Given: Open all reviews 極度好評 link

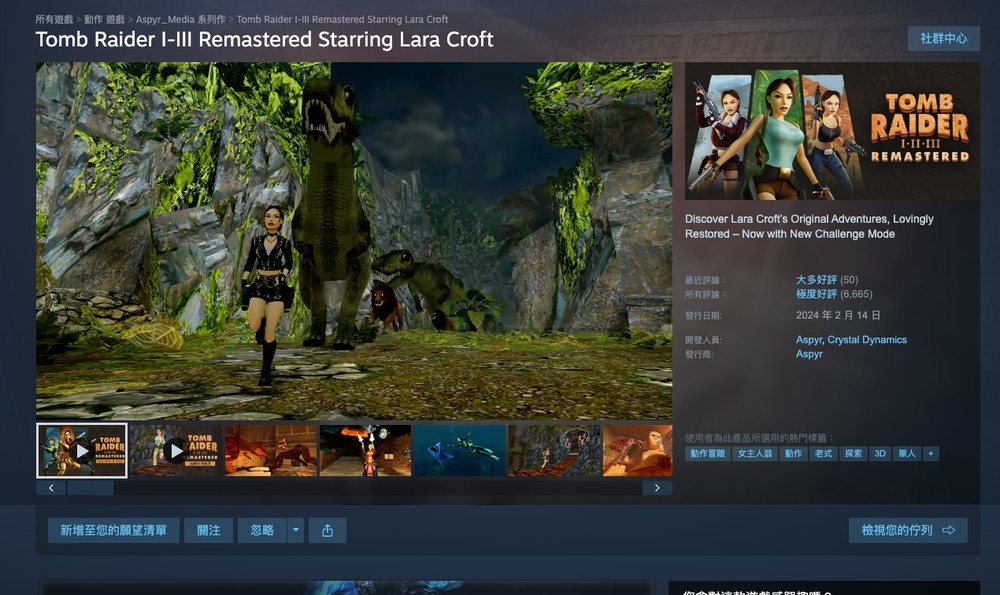Looking at the screenshot, I should 816,293.
